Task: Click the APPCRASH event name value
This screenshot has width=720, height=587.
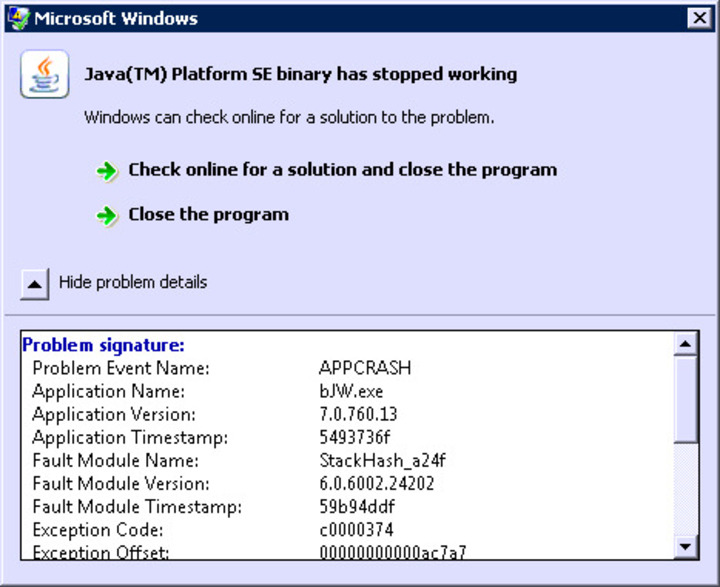Action: pos(364,368)
